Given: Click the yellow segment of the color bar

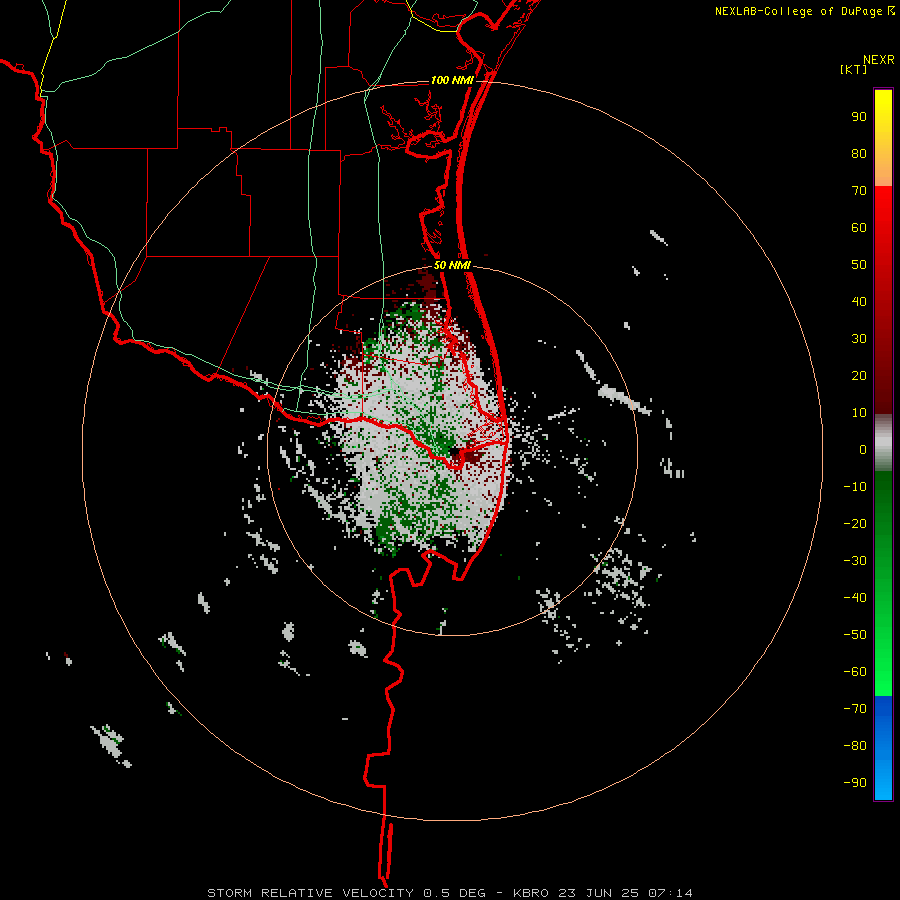Looking at the screenshot, I should [883, 138].
